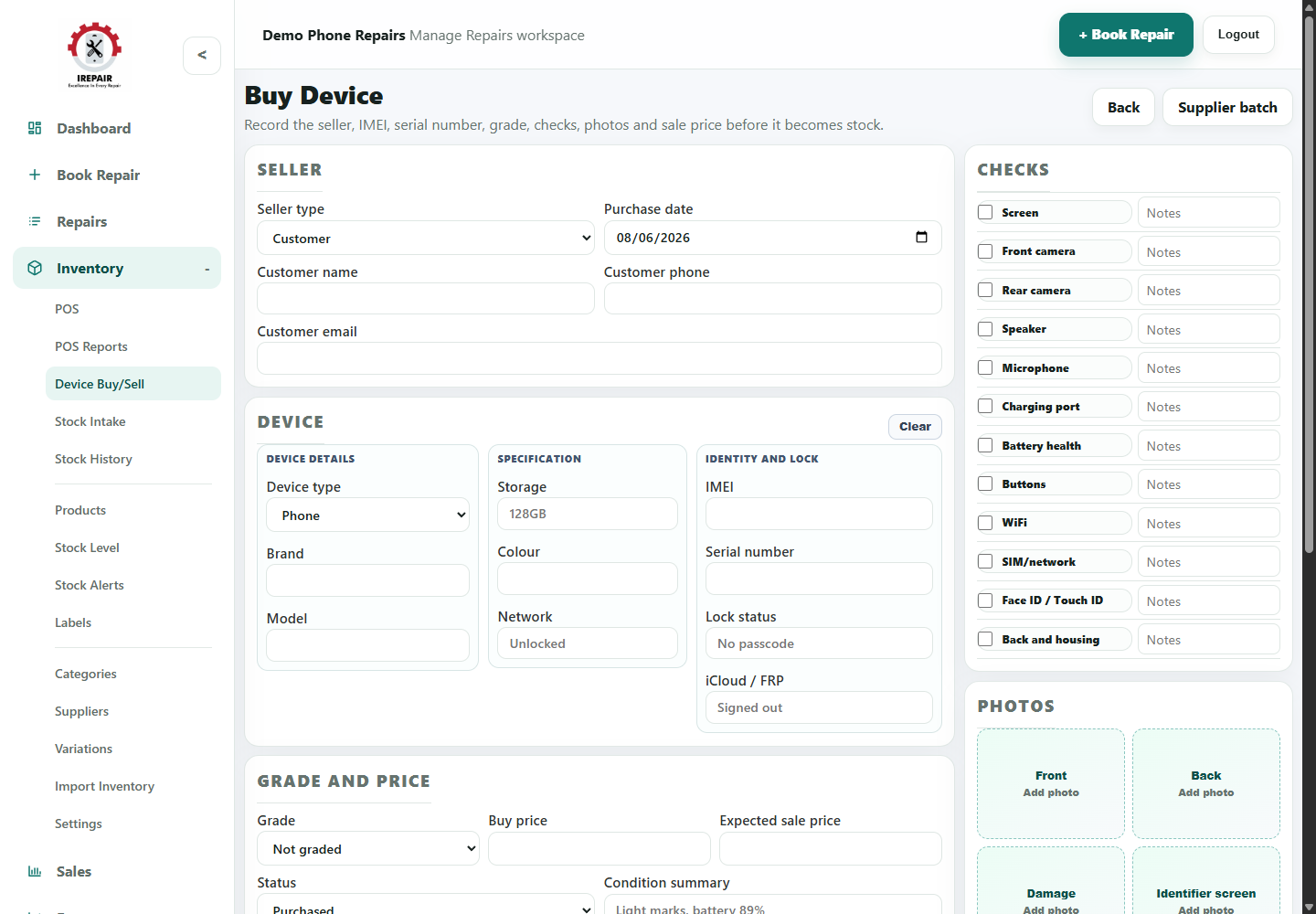Screen dimensions: 1316x914
Task: Open the purchase date calendar picker
Action: click(921, 238)
